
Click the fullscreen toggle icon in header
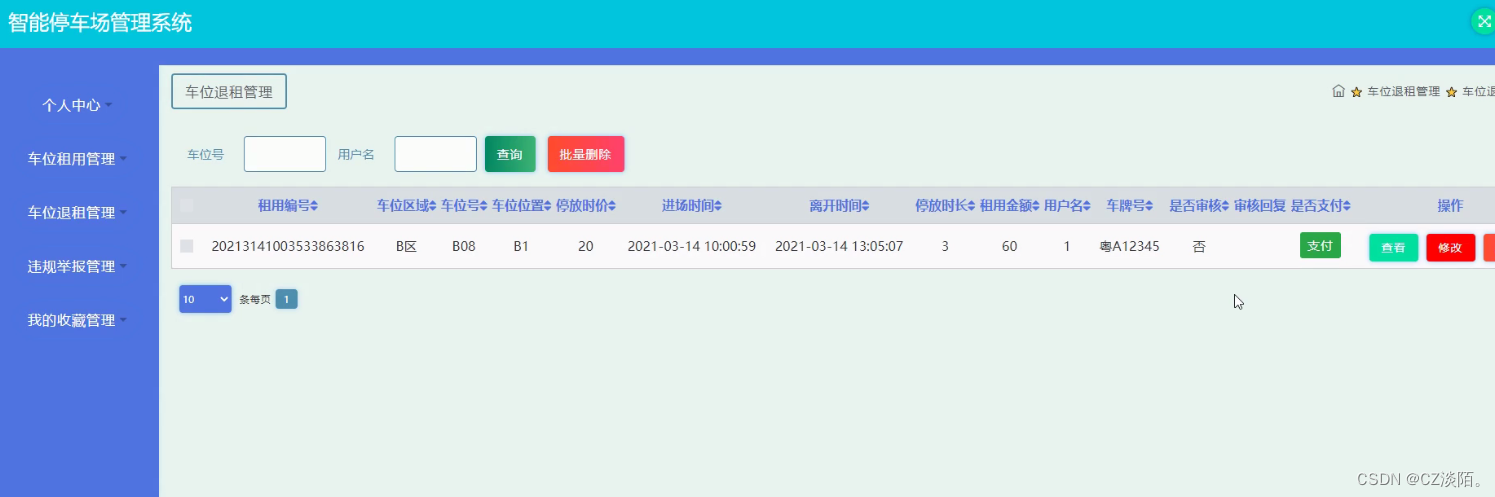[1484, 21]
